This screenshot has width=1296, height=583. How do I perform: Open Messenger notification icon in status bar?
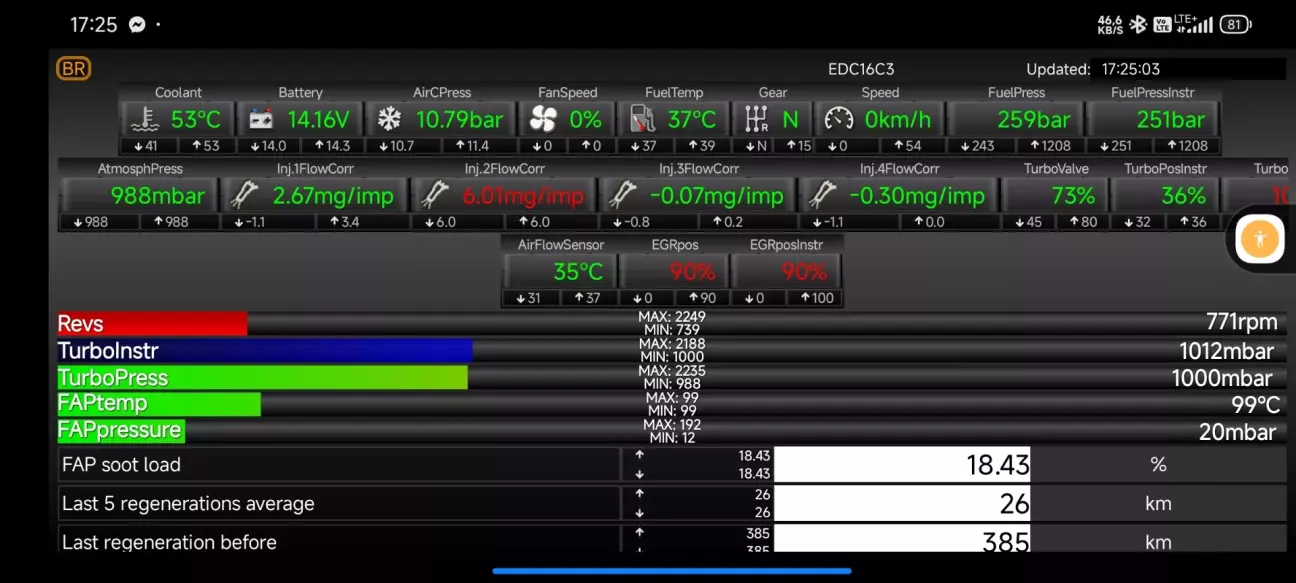(x=137, y=24)
